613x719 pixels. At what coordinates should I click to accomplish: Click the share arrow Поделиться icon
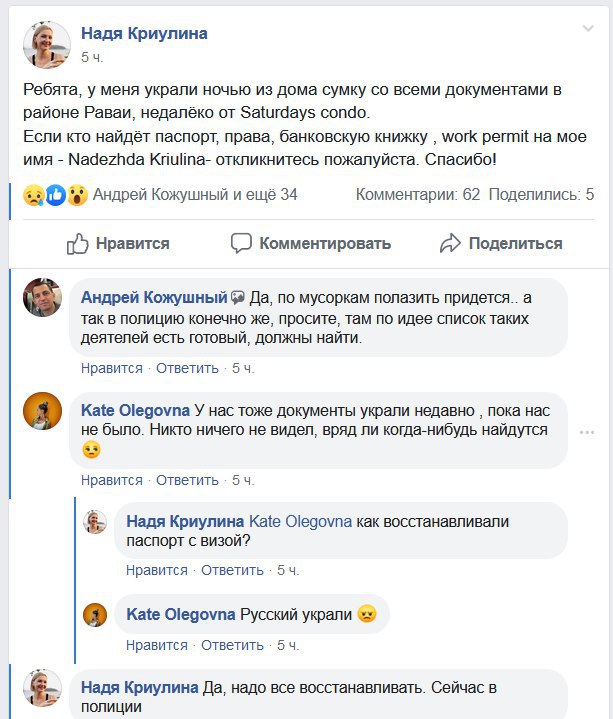click(x=450, y=243)
